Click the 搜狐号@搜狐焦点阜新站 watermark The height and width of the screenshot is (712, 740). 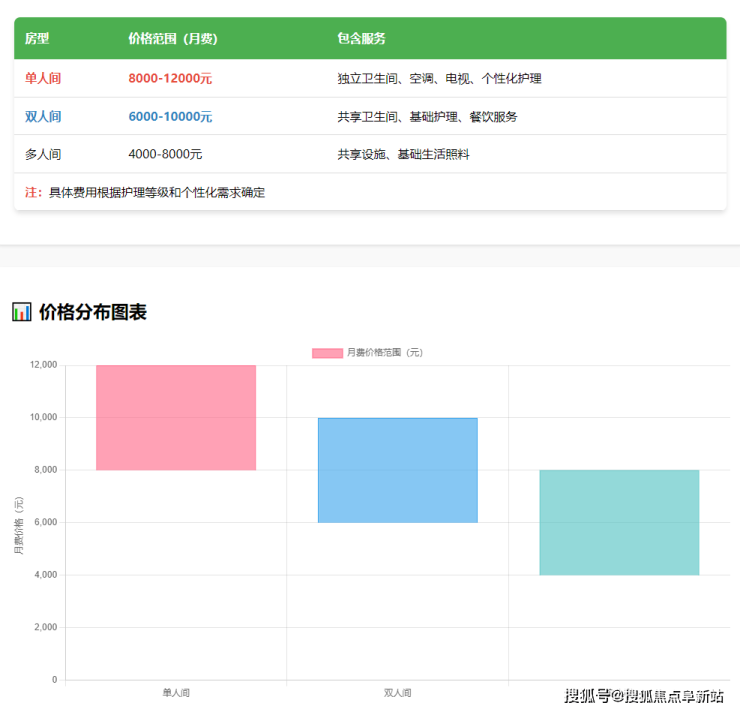click(x=644, y=696)
